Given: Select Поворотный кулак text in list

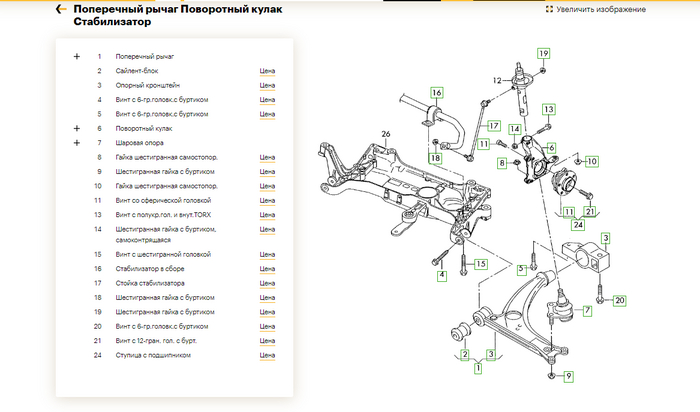Looking at the screenshot, I should click(x=144, y=129).
